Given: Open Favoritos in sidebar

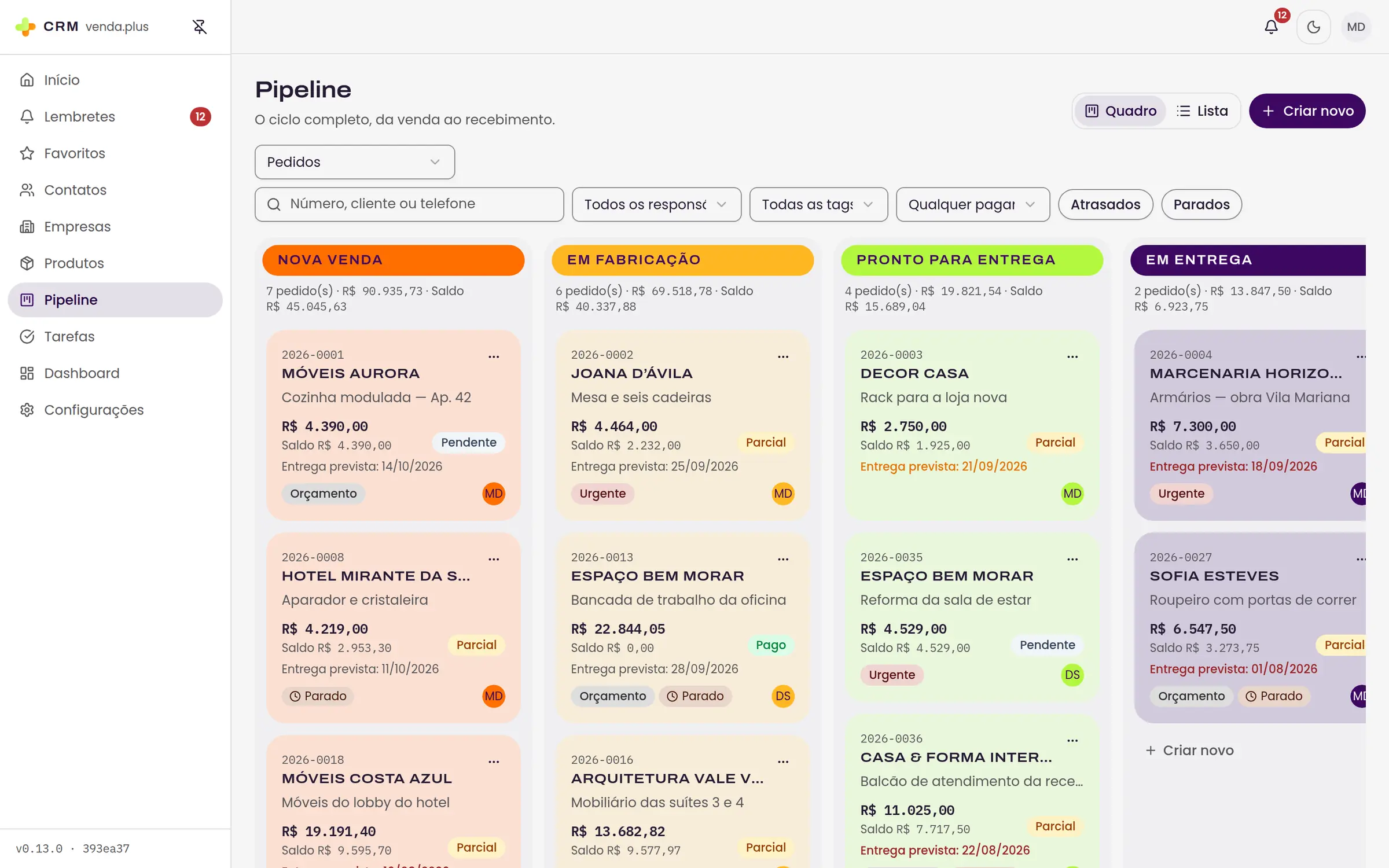Looking at the screenshot, I should [x=115, y=153].
